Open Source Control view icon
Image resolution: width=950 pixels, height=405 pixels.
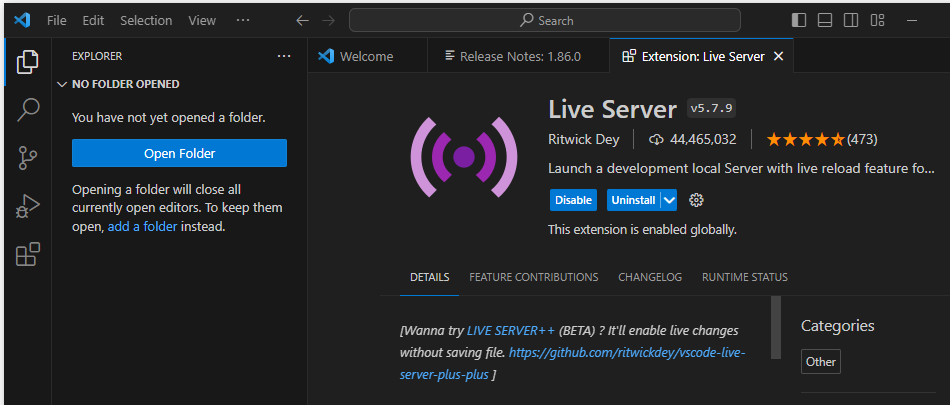pos(27,158)
